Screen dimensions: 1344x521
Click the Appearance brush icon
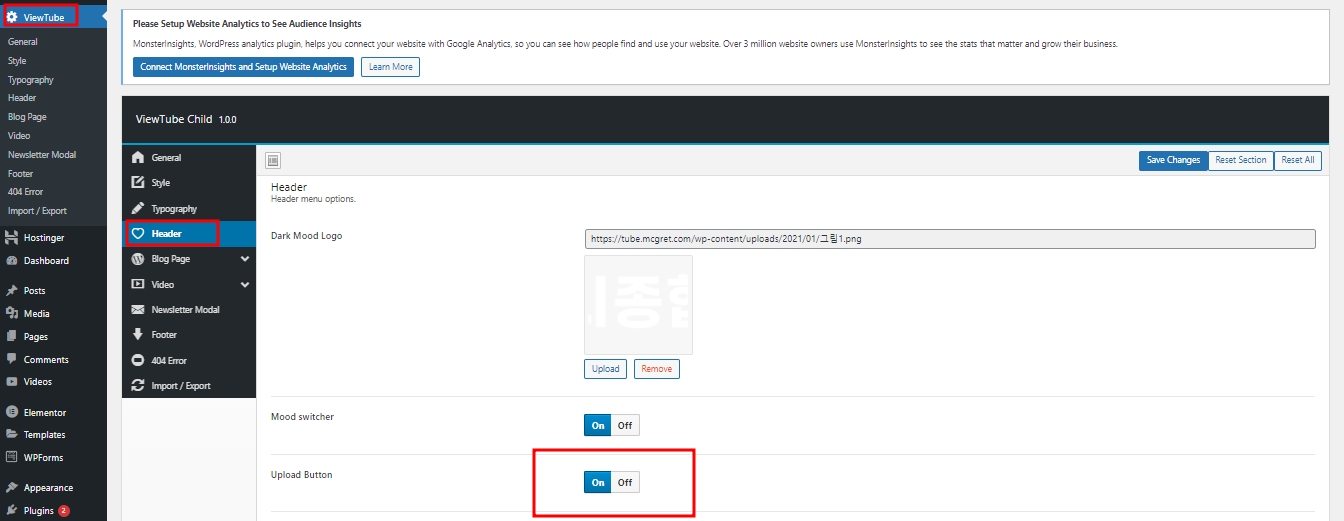point(12,487)
